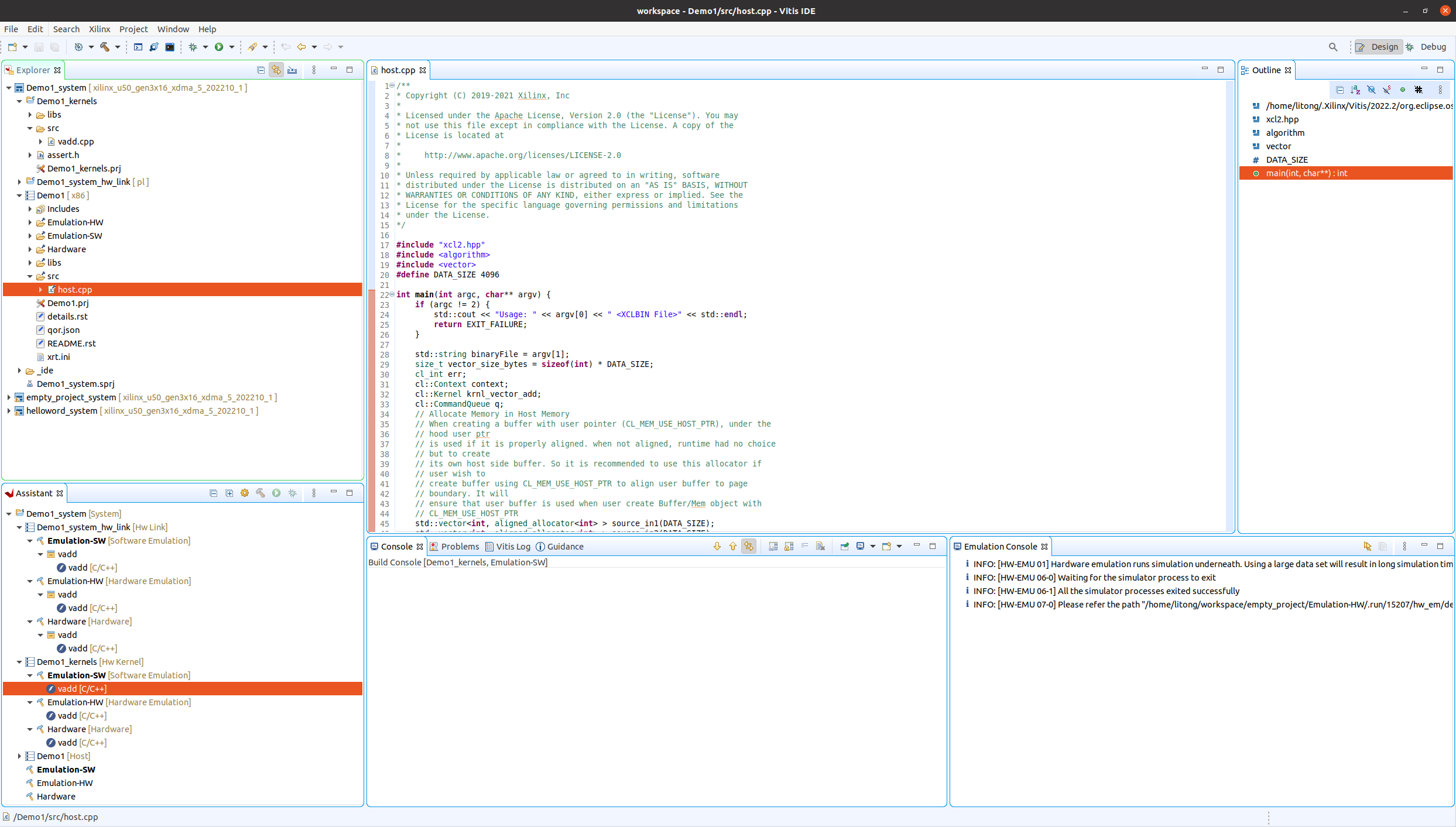1456x827 pixels.
Task: Switch to the Vitis Log tab
Action: click(x=513, y=547)
